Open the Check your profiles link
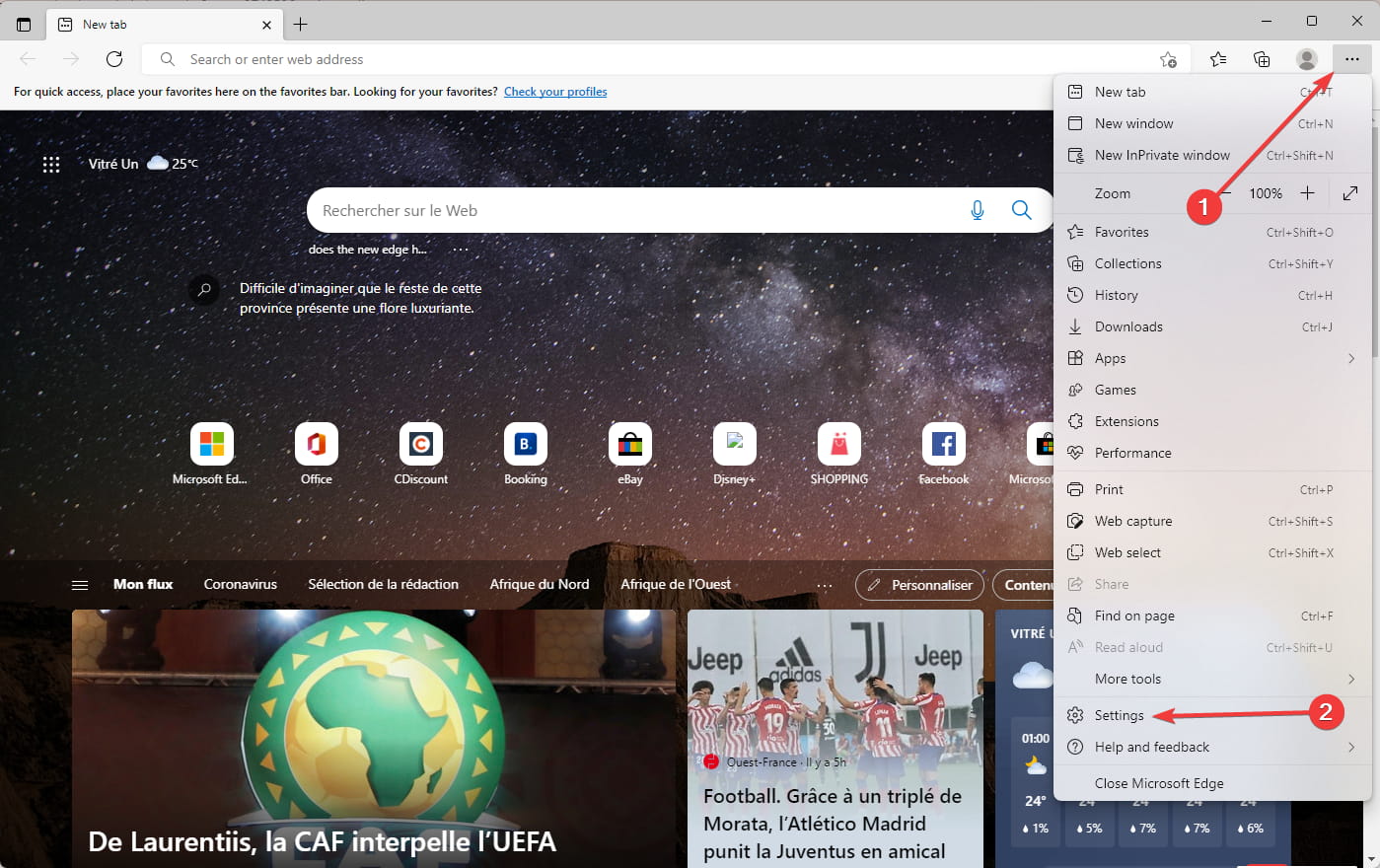The height and width of the screenshot is (868, 1380). click(555, 92)
